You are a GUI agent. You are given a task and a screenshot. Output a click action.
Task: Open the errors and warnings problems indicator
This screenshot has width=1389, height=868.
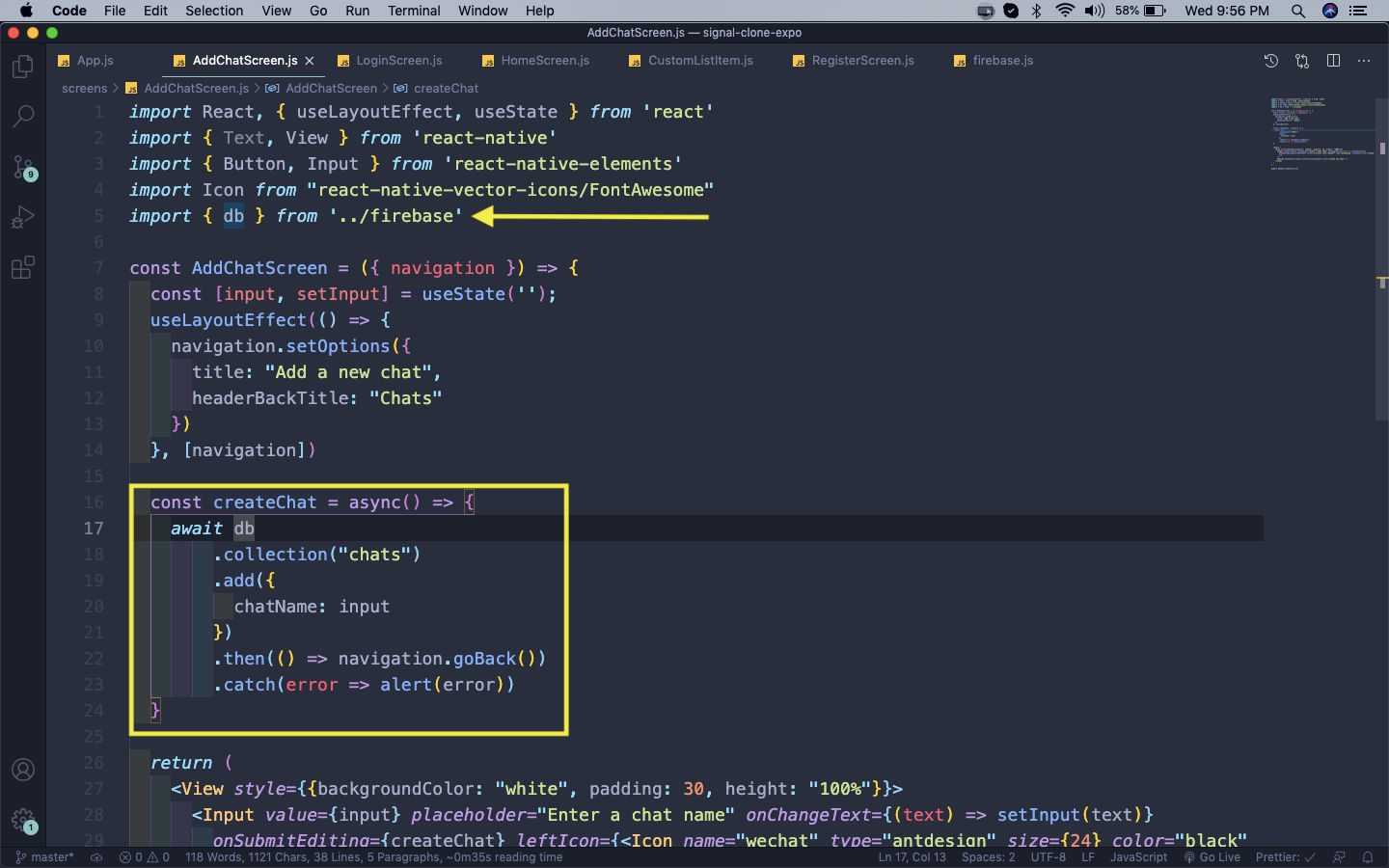[x=145, y=857]
